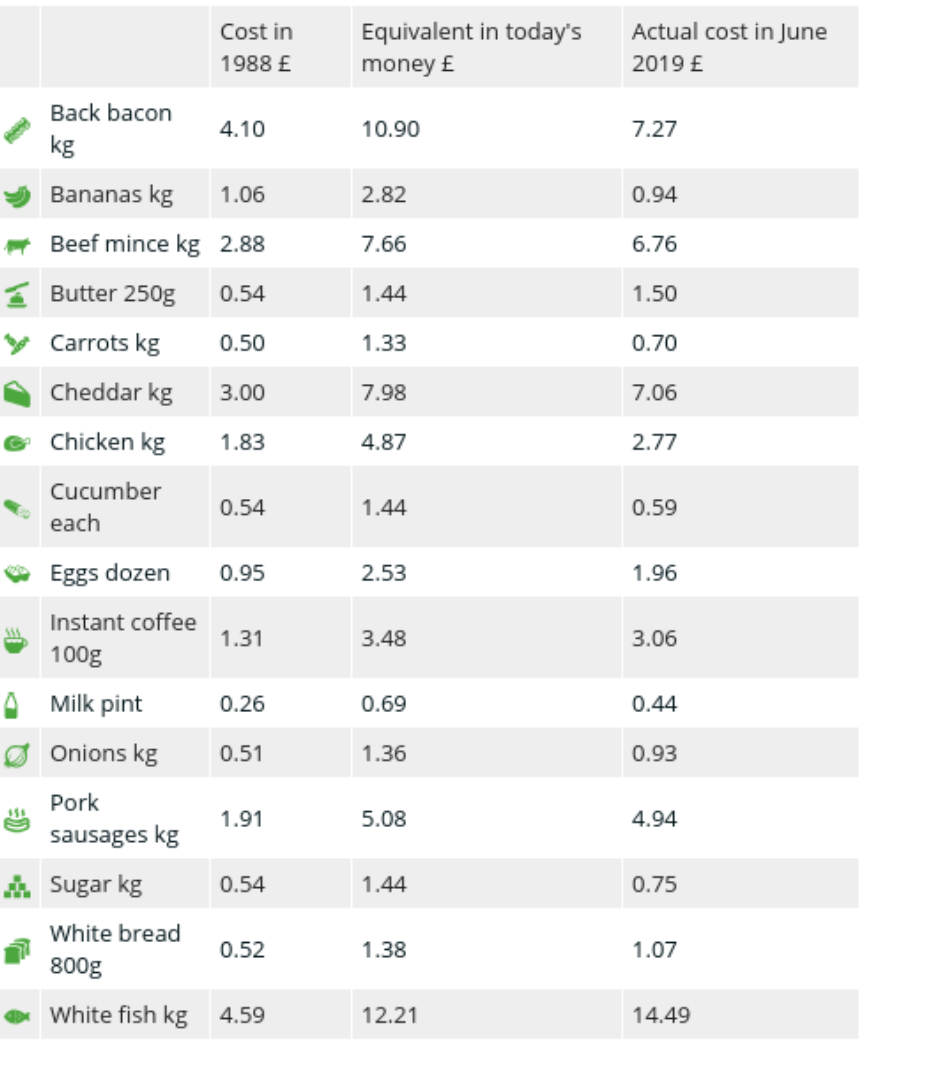Click the 'Cost in 1988 £' column header
This screenshot has height=1085, width=928.
coord(257,48)
